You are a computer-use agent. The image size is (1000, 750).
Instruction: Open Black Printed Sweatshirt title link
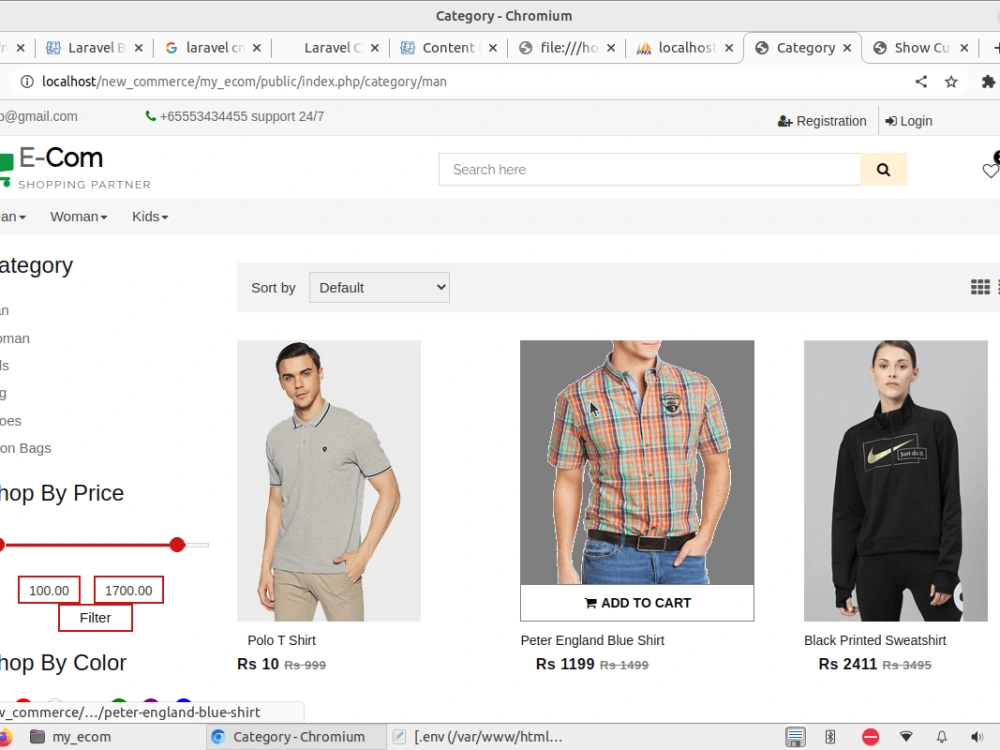(x=875, y=640)
